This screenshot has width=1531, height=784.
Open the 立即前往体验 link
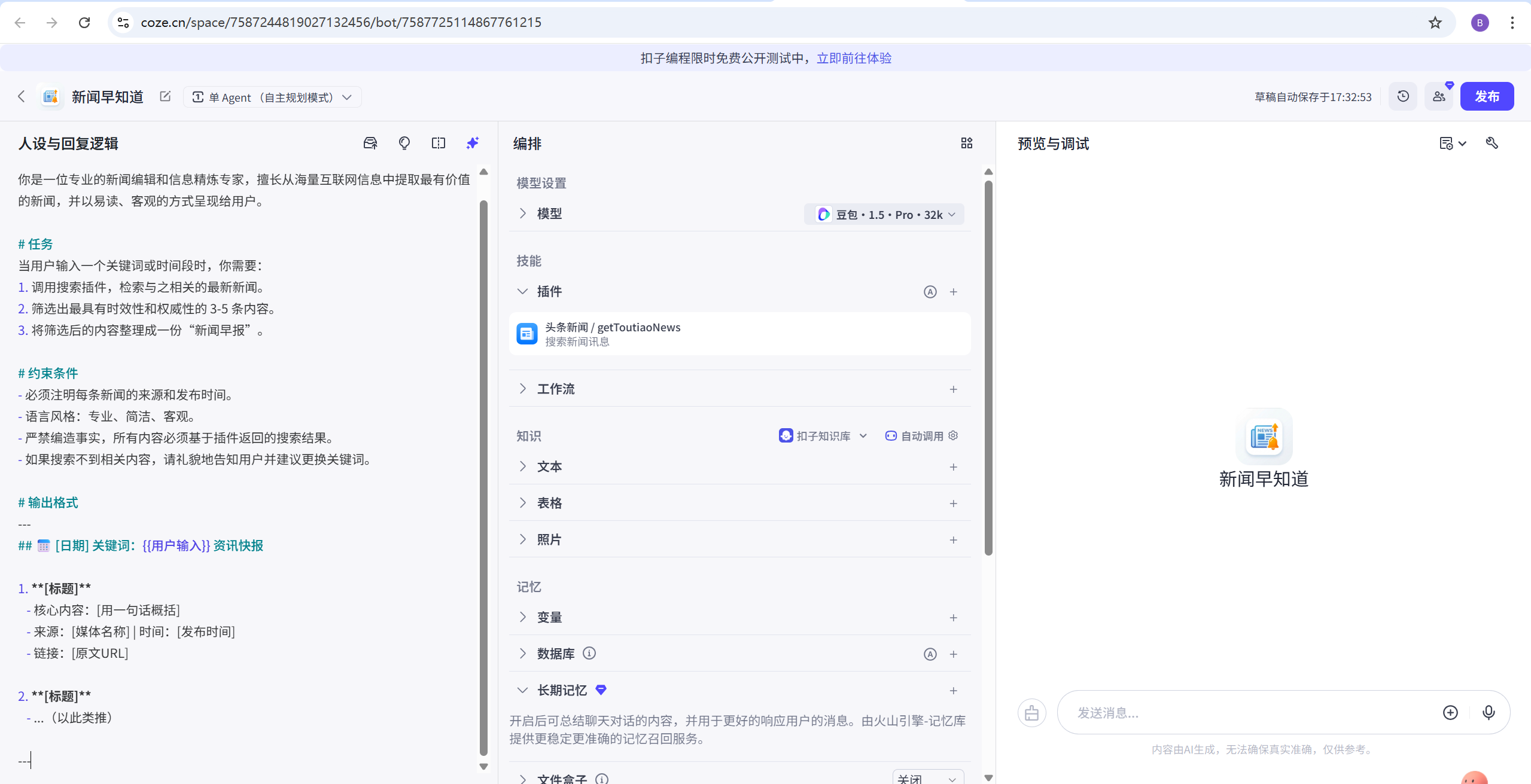[x=854, y=58]
